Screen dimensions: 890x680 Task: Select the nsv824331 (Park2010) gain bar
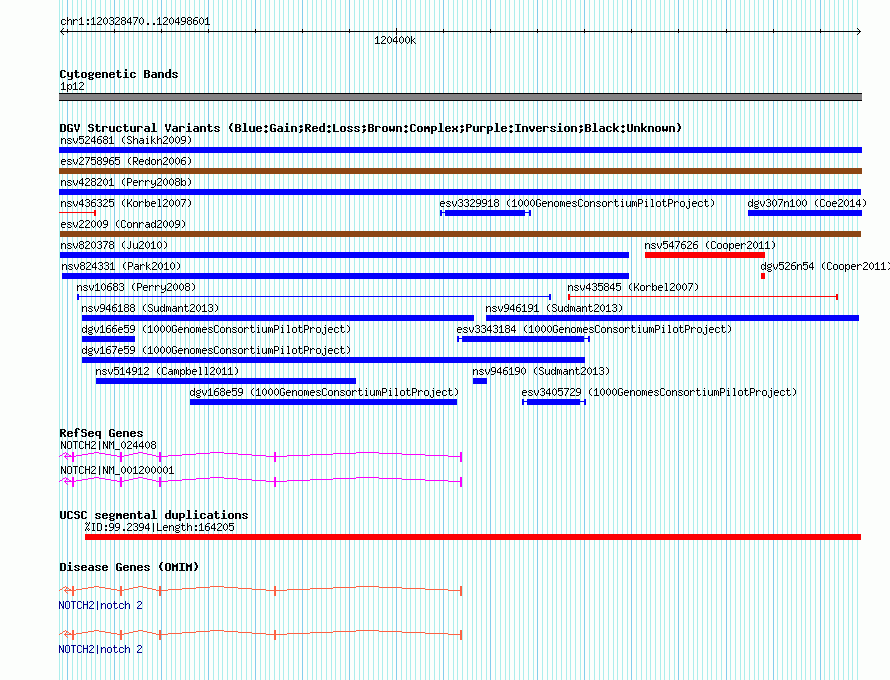tap(345, 276)
